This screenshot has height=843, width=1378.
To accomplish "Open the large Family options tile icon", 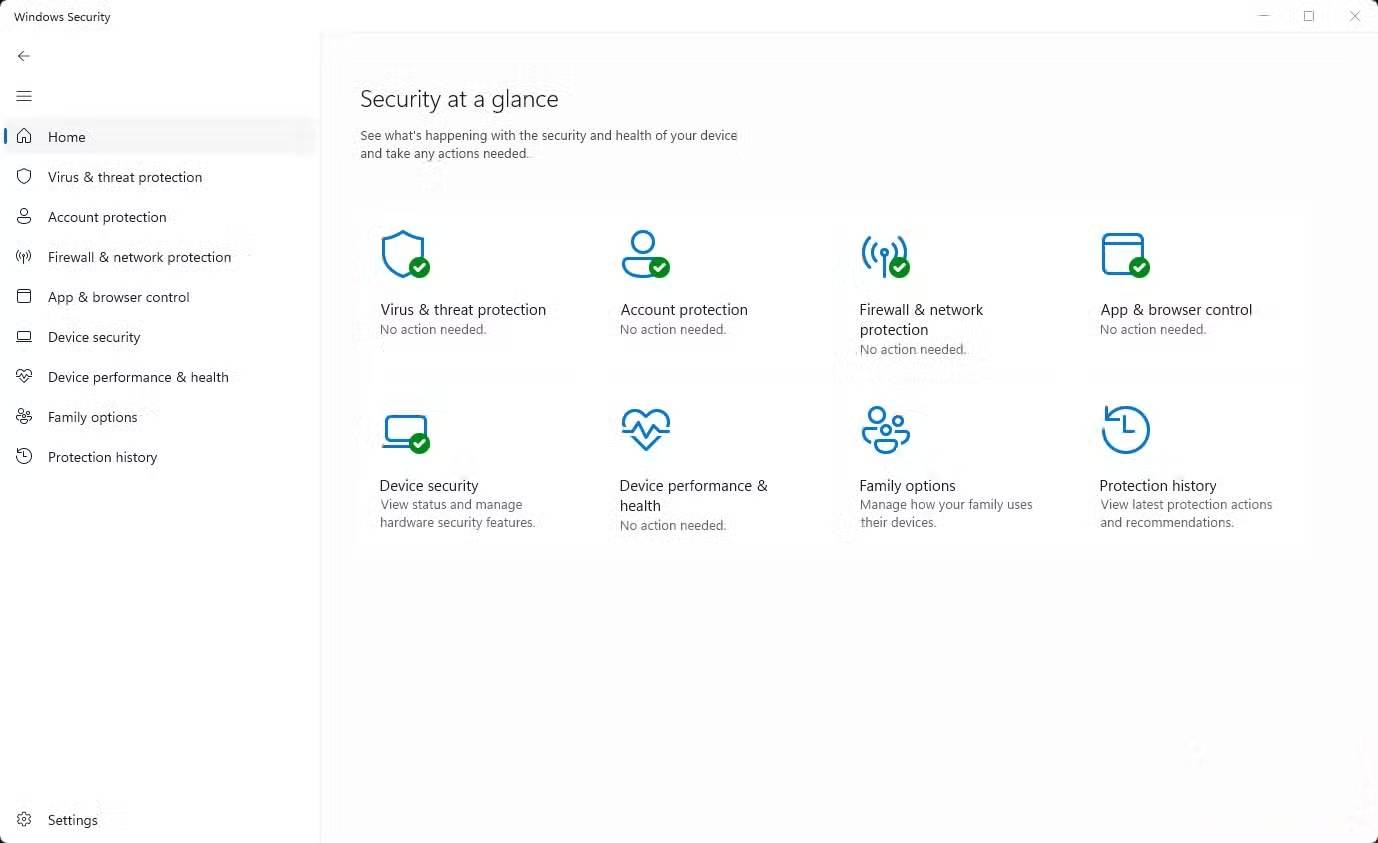I will tap(885, 430).
